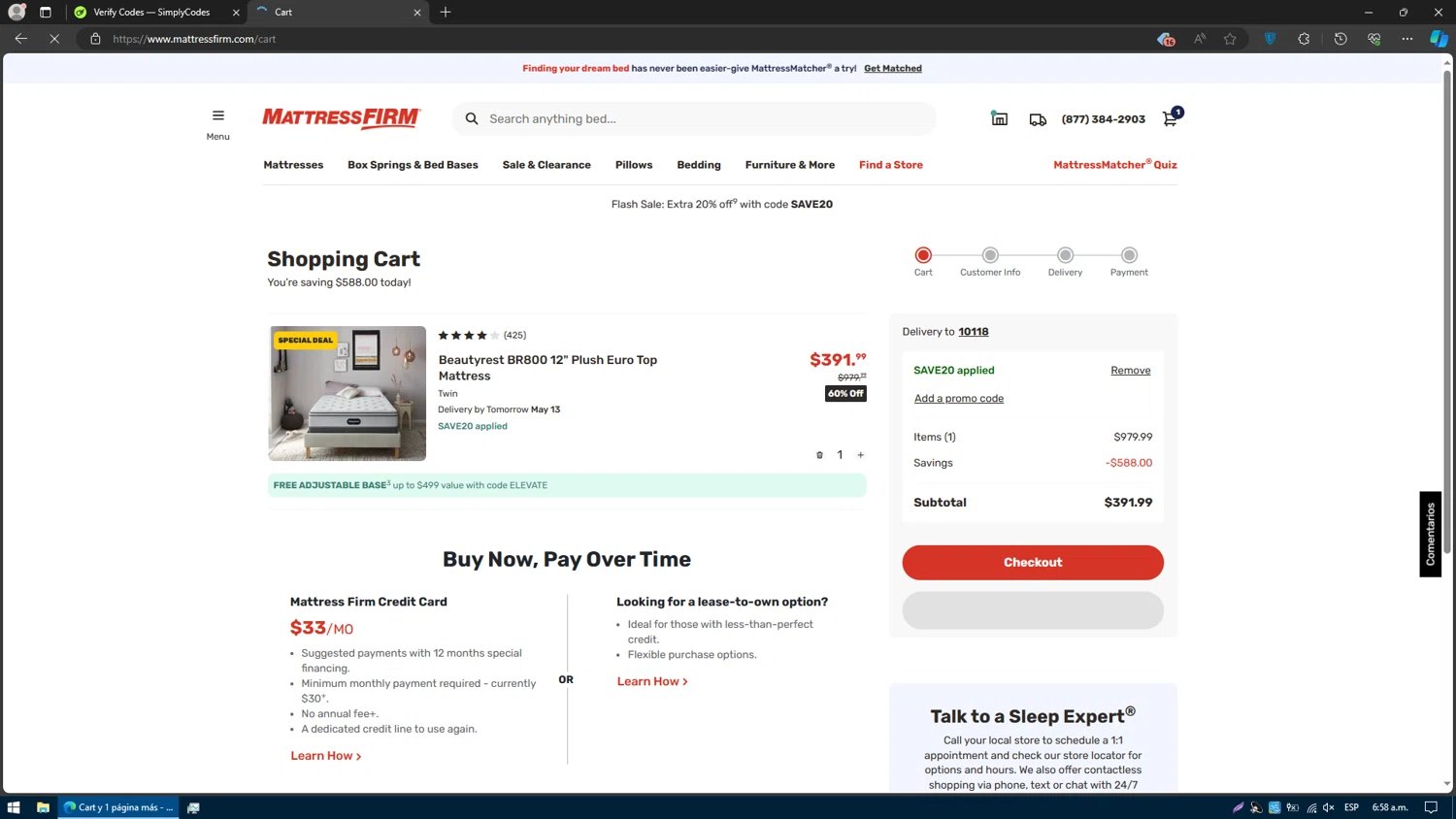Open the taskbar notification center icon
Screen dimensions: 1456x819
tap(1431, 807)
